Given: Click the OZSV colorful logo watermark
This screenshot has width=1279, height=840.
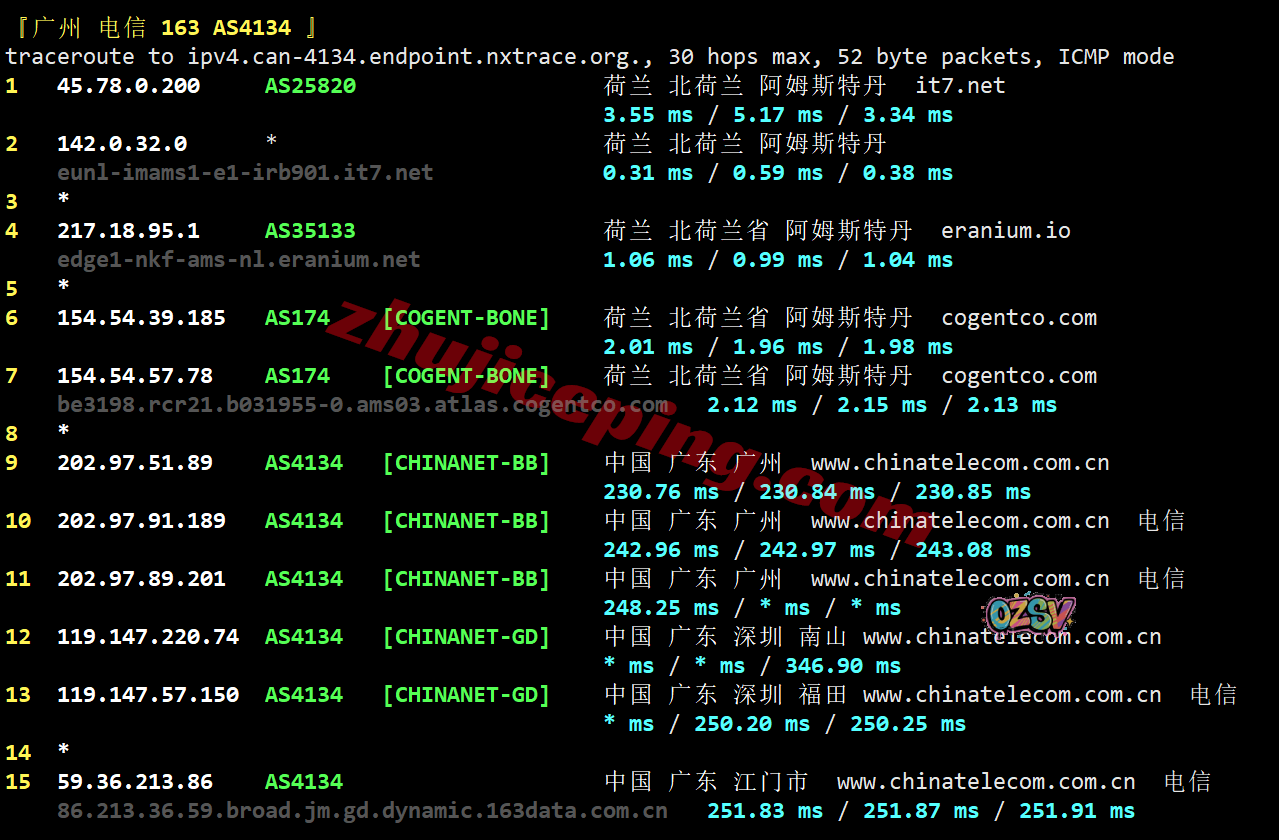Looking at the screenshot, I should point(1029,616).
